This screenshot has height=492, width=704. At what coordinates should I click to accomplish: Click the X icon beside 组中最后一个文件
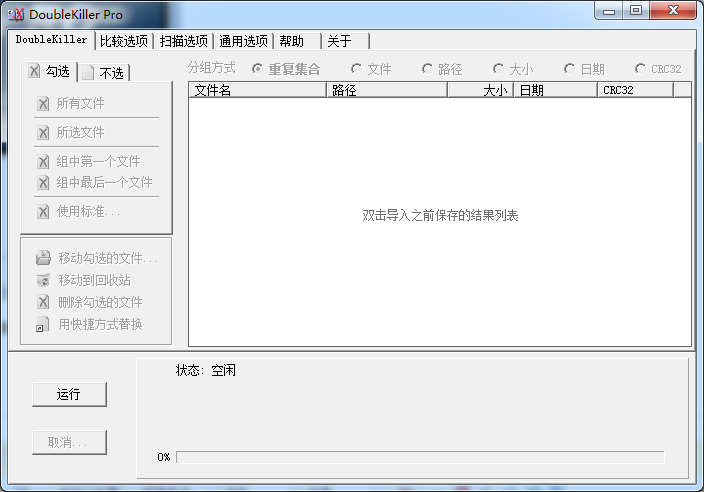click(43, 182)
